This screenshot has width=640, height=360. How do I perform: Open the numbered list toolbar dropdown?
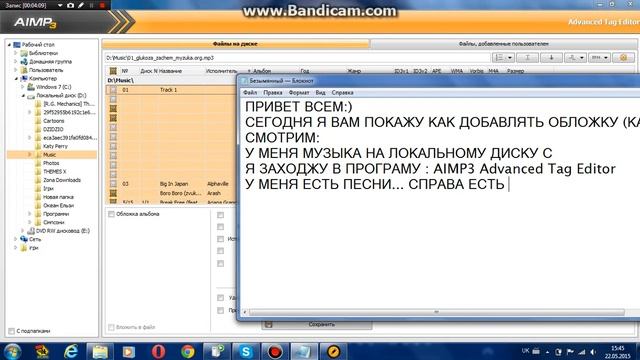(x=503, y=58)
